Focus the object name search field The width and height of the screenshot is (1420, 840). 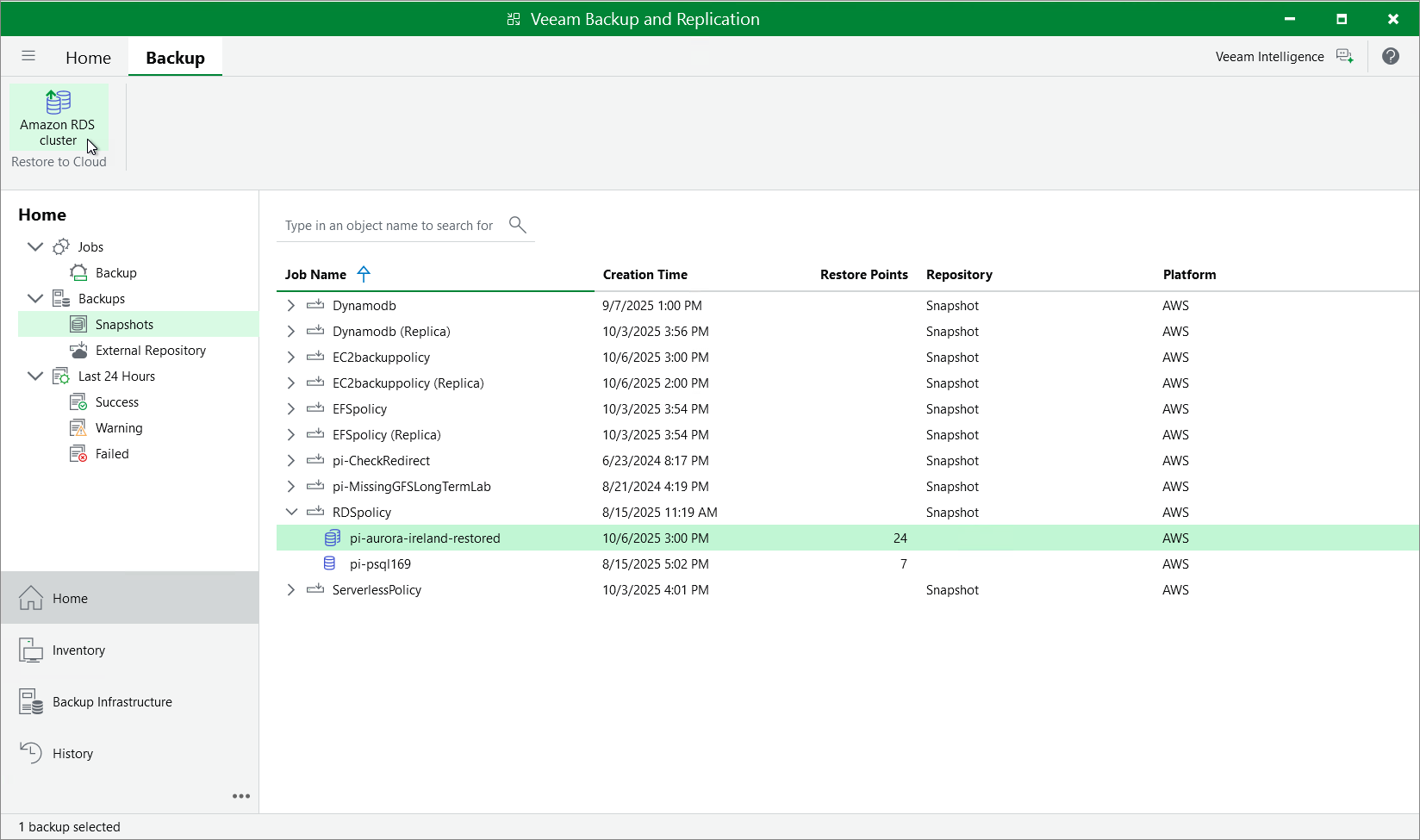pos(389,225)
